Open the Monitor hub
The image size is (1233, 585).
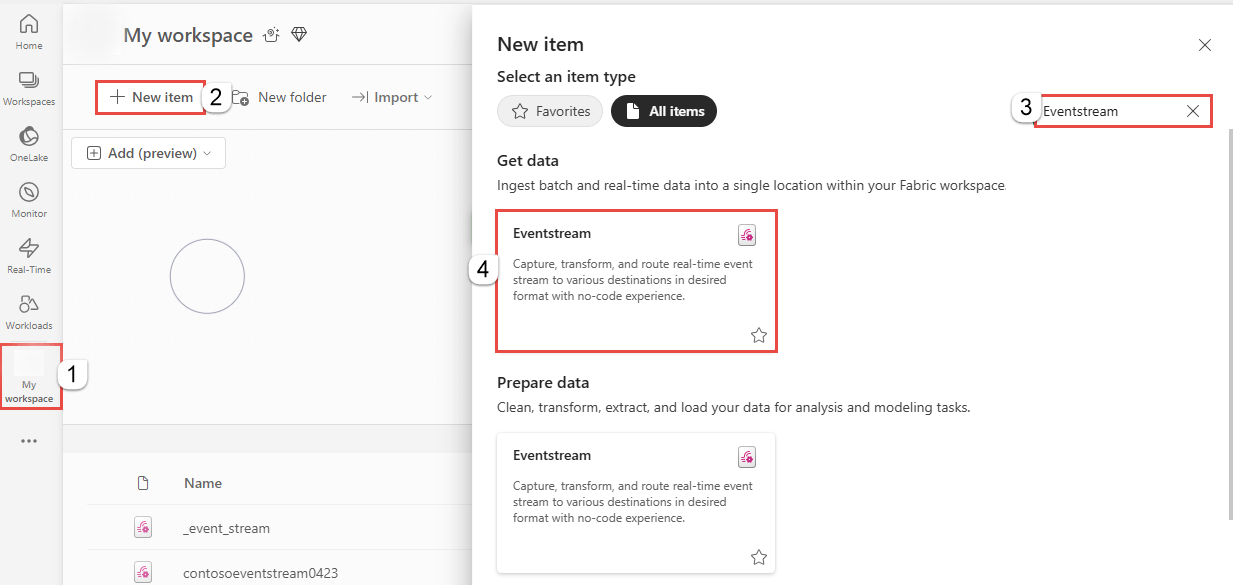coord(29,196)
